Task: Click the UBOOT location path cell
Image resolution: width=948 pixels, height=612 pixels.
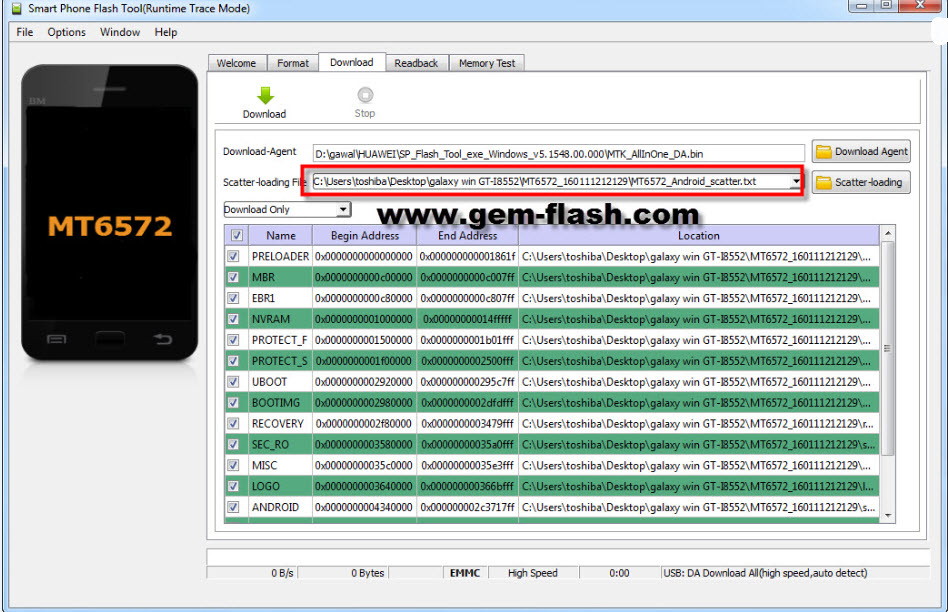Action: click(698, 382)
